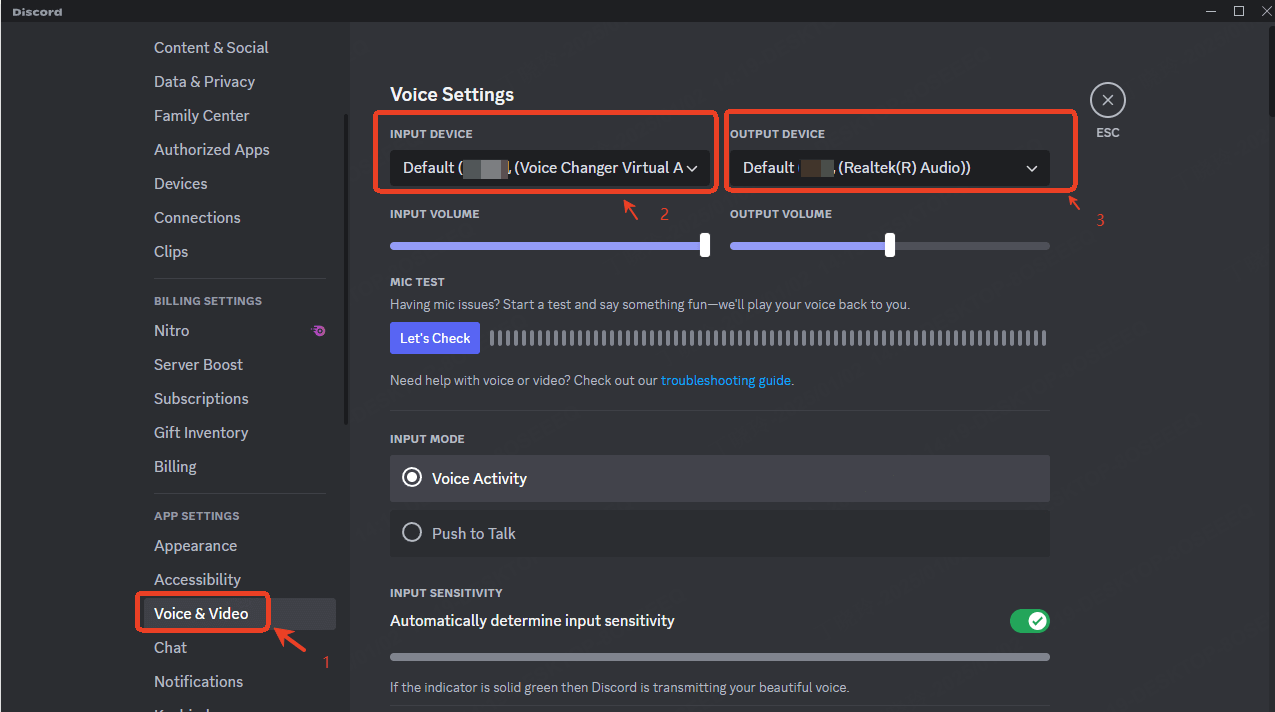Screen dimensions: 1275x712
Task: Open the Voice & Video settings page
Action: (202, 612)
